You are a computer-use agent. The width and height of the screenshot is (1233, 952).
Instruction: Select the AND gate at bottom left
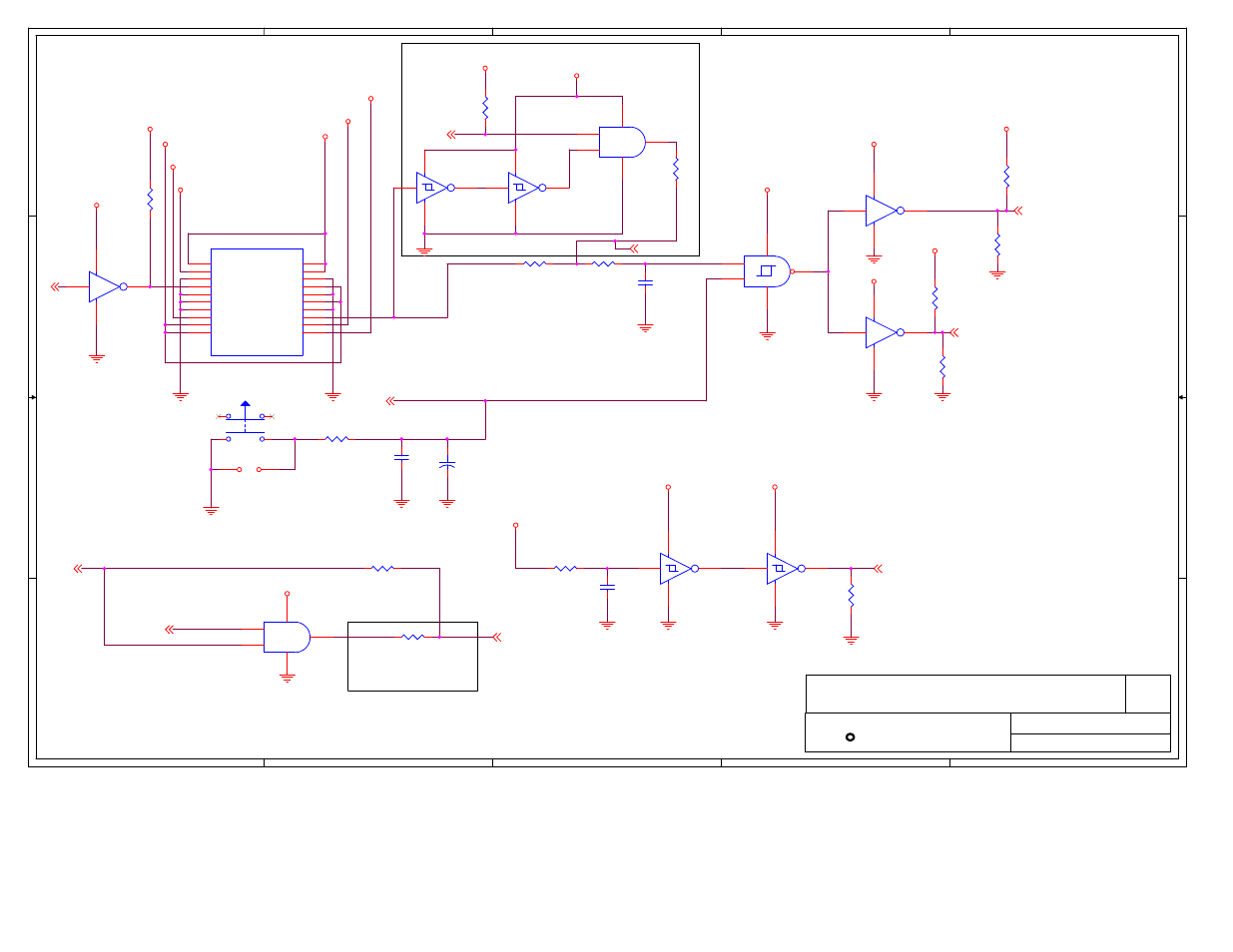point(287,637)
